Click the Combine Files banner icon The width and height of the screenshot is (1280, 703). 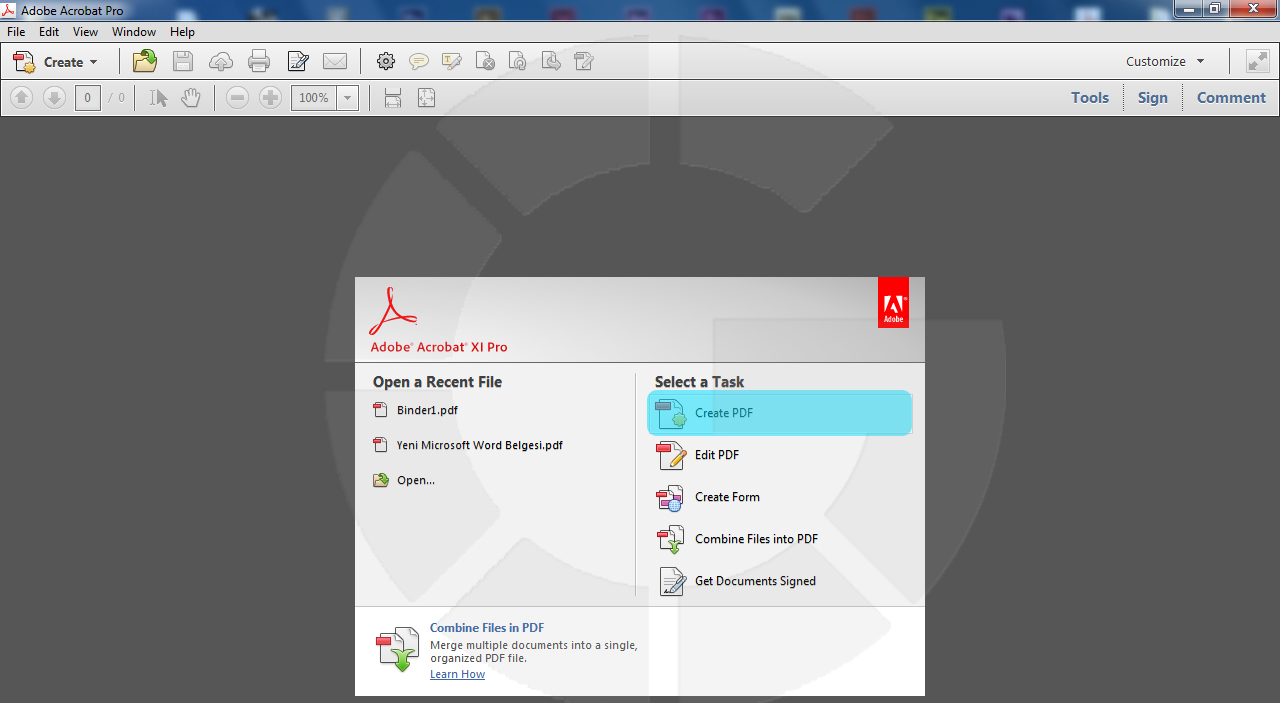tap(397, 649)
